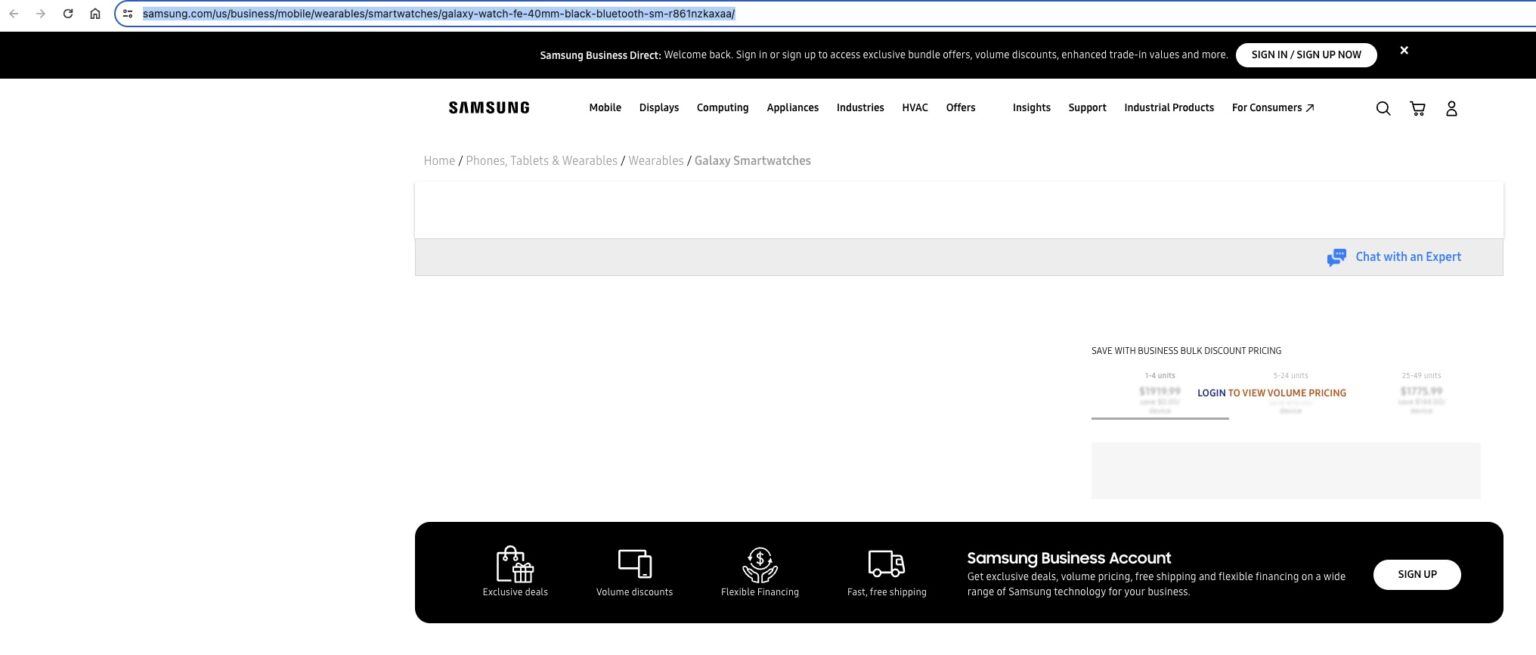Click the account profile icon

coord(1451,108)
